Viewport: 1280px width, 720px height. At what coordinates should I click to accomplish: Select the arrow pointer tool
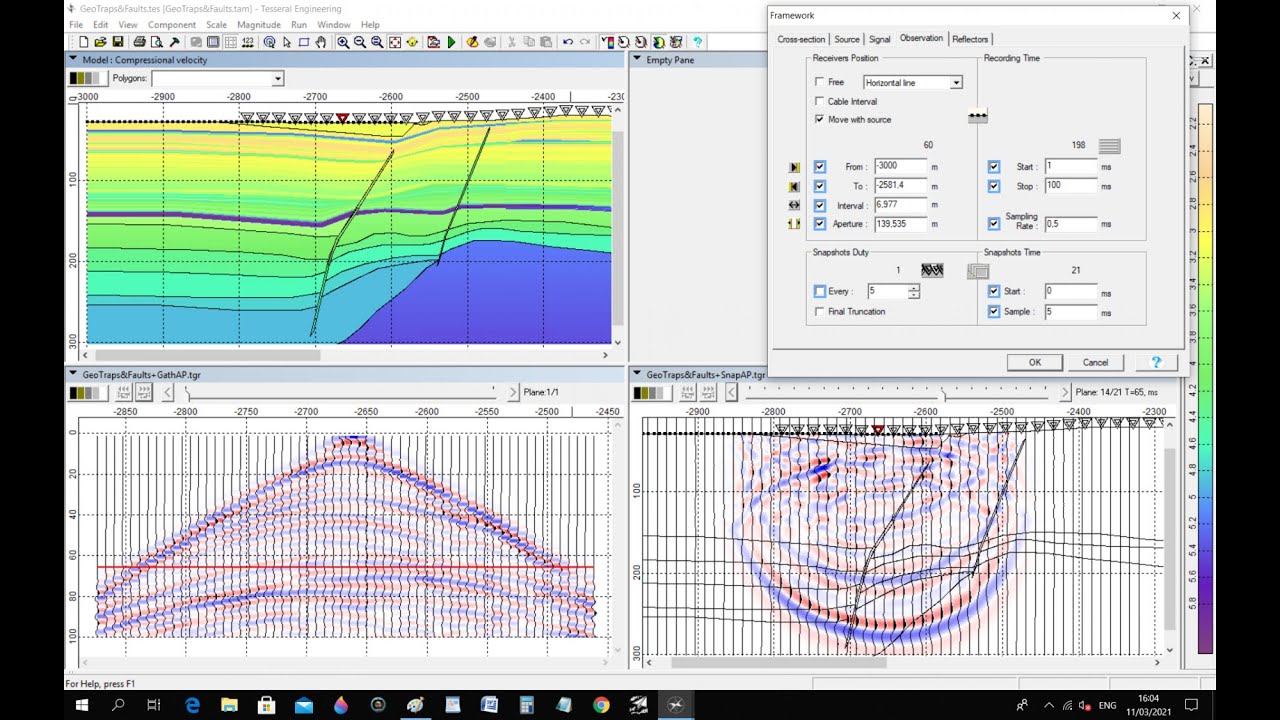[x=287, y=42]
